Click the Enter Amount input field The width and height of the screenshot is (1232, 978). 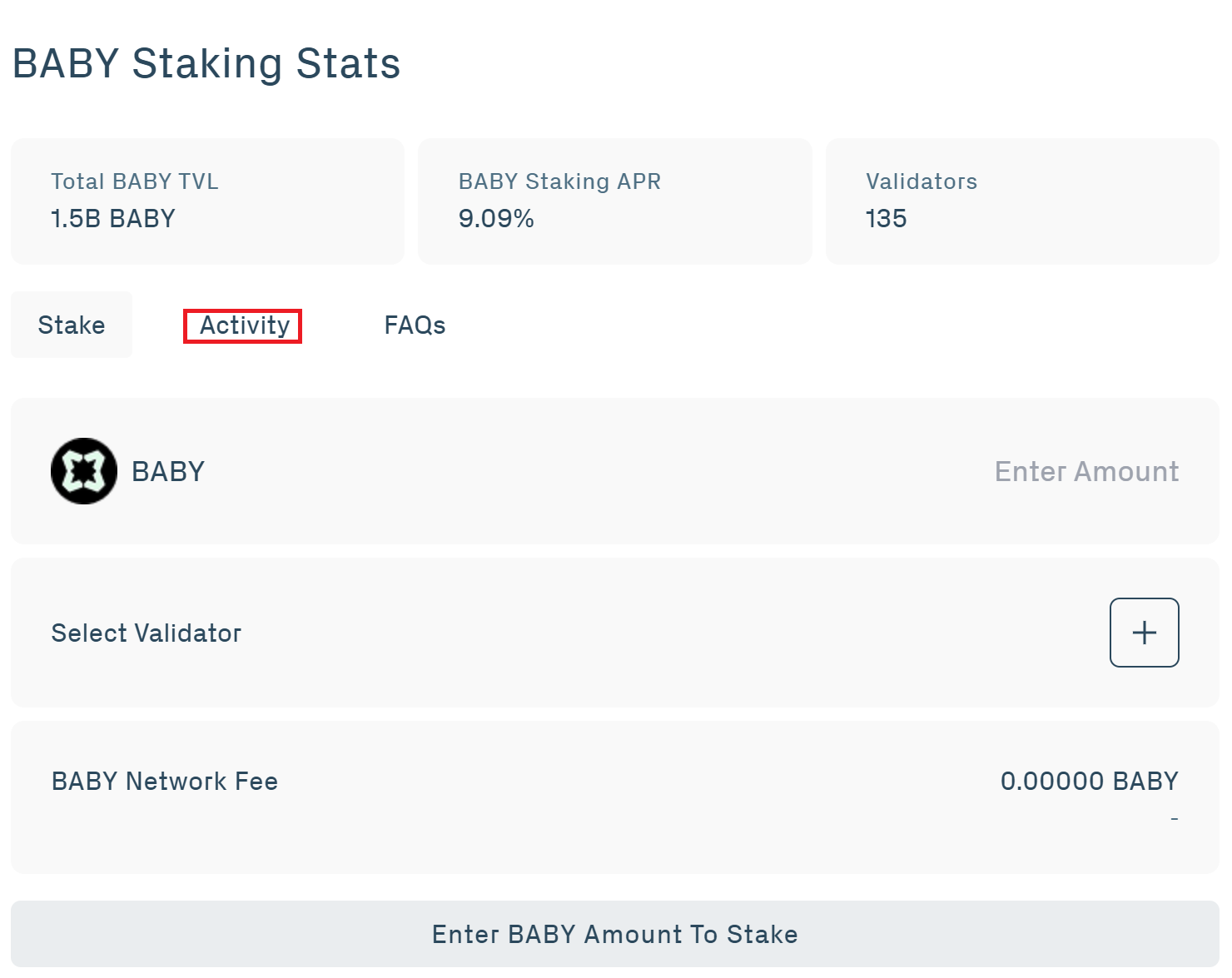[x=1085, y=470]
